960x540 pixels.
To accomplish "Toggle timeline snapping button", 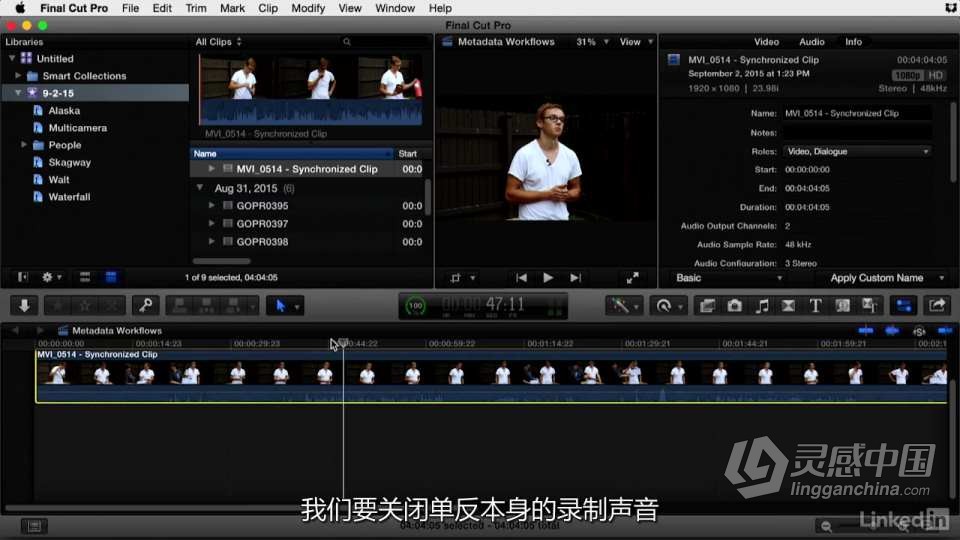I will click(x=945, y=331).
